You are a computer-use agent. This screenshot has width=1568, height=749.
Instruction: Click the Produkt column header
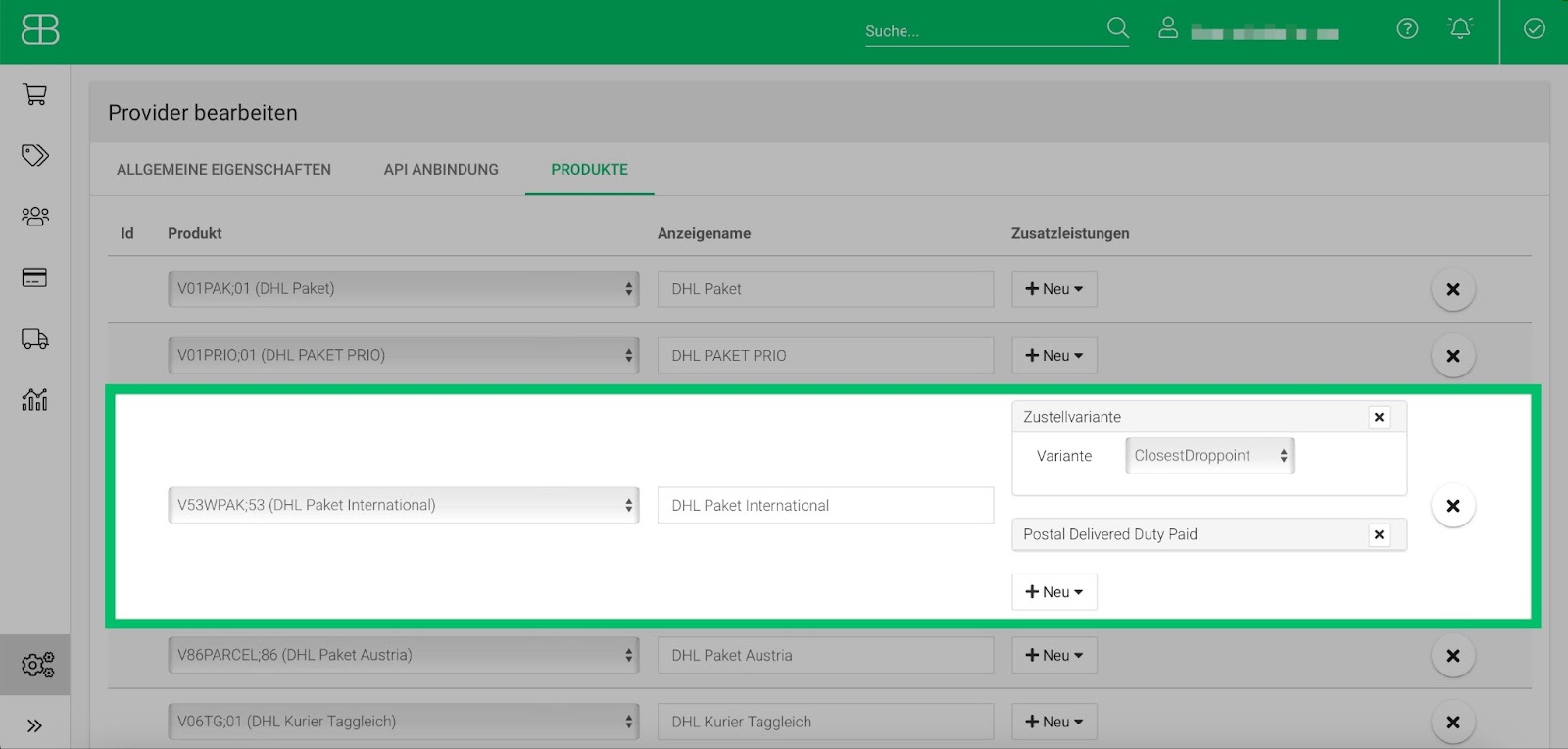click(x=195, y=233)
